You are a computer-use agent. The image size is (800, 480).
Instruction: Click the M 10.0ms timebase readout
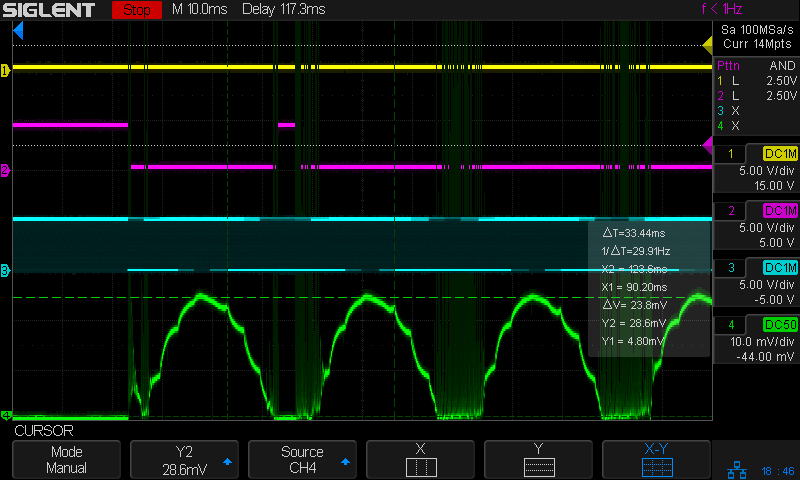click(199, 9)
